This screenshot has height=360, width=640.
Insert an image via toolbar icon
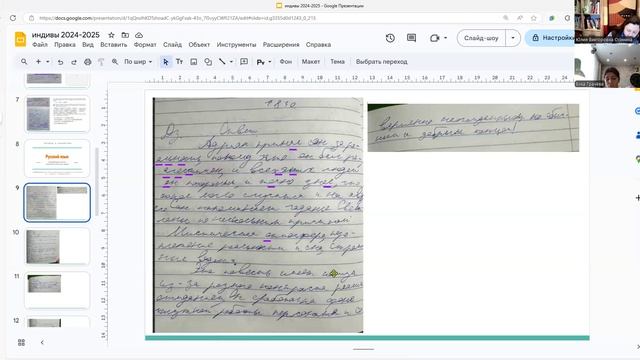193,62
